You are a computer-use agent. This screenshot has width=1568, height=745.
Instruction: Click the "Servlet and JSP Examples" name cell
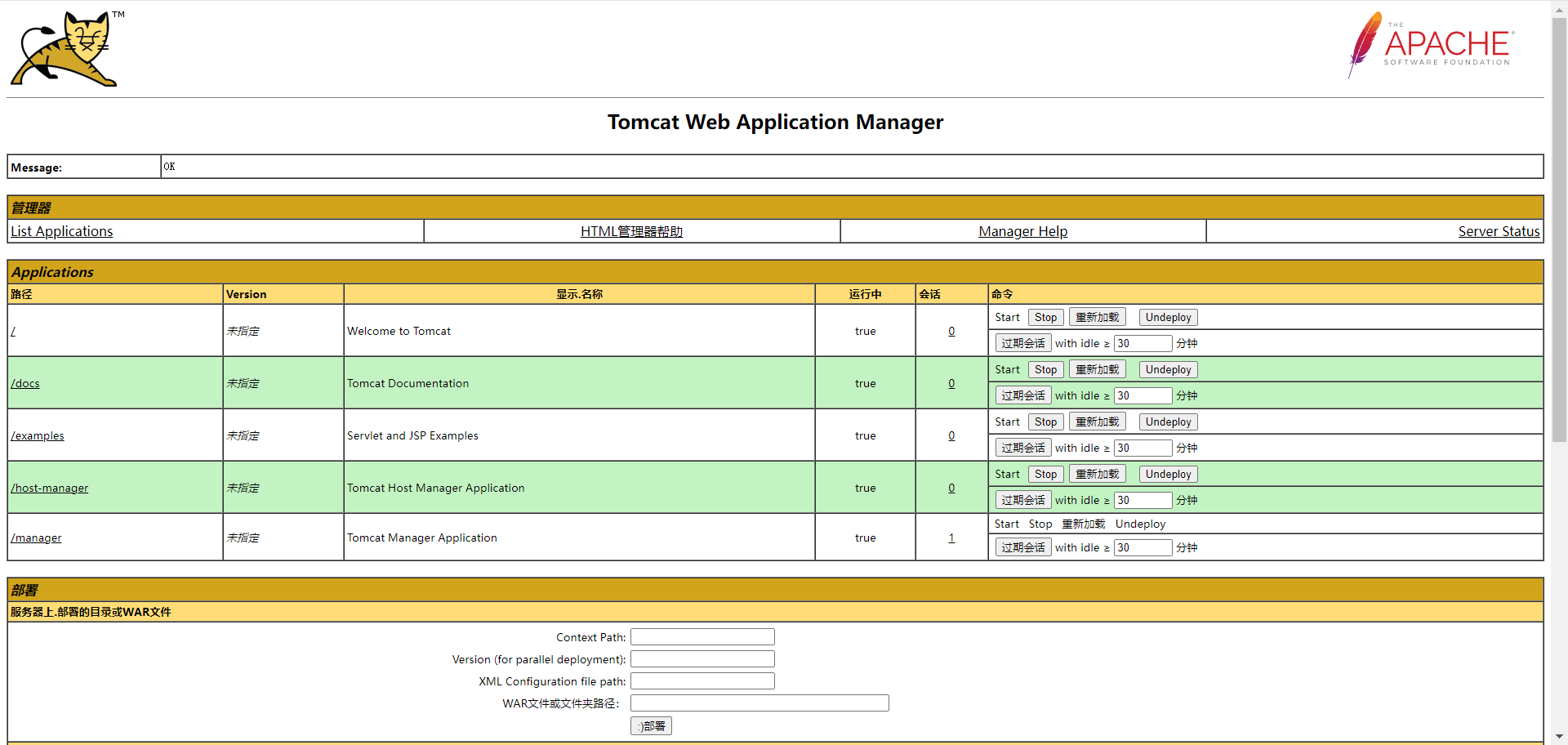click(579, 435)
